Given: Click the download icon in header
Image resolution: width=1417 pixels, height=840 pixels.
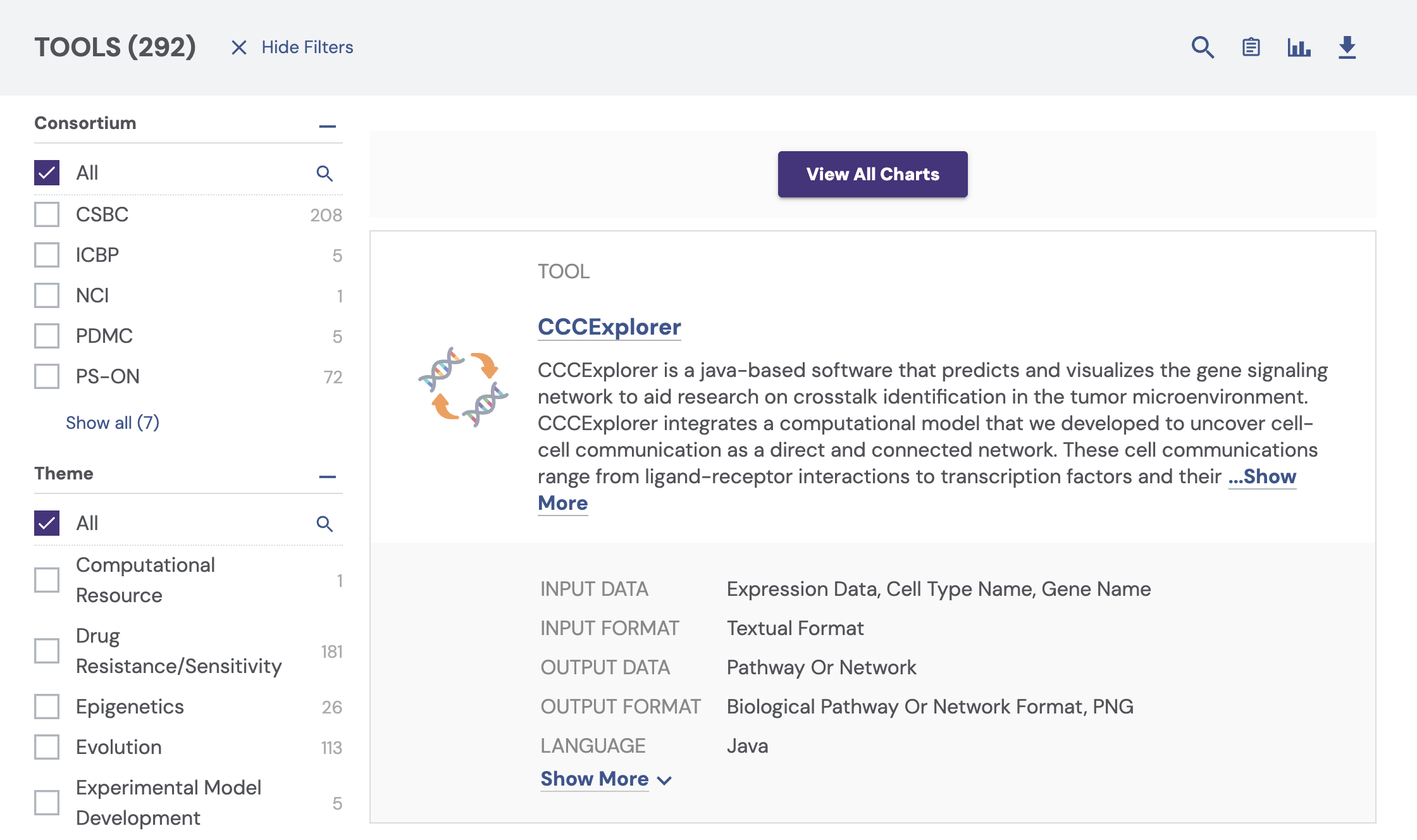Looking at the screenshot, I should click(x=1347, y=47).
